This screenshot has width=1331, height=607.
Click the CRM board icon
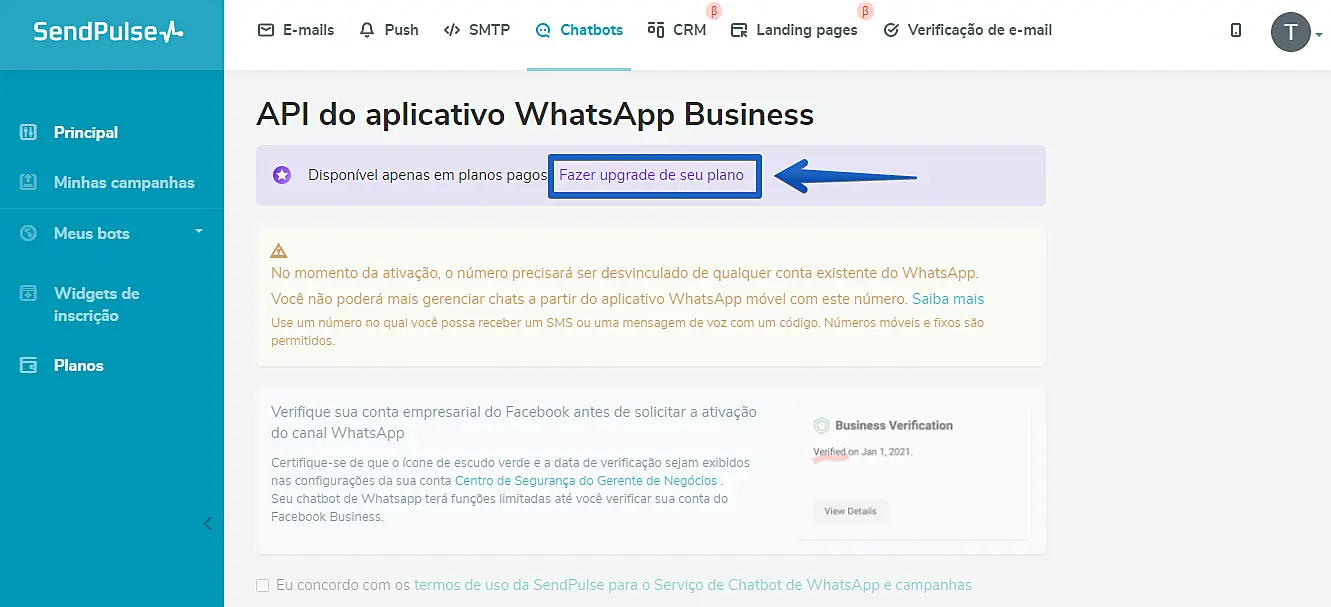coord(656,29)
